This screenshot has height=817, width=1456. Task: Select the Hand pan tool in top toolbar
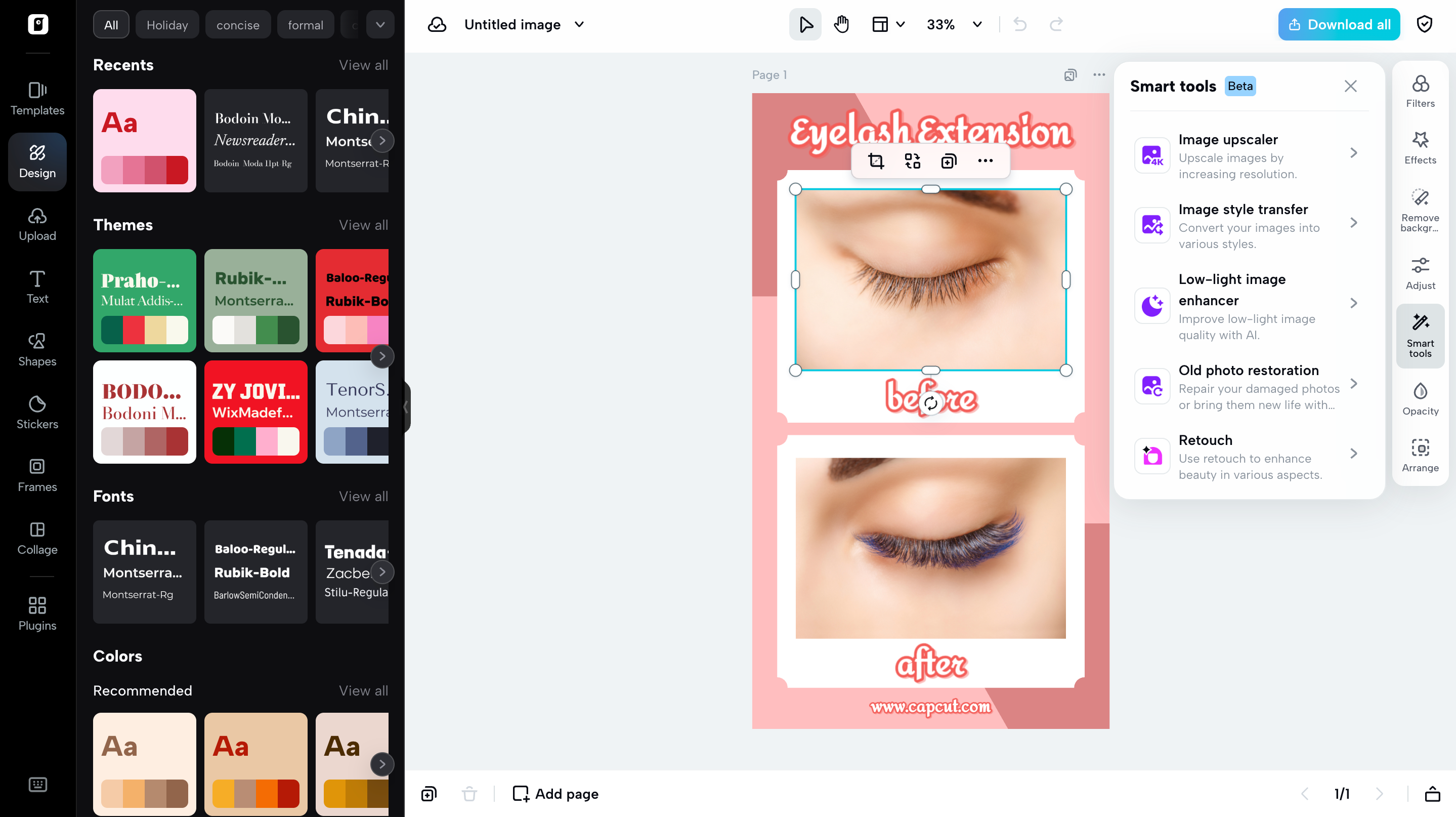[841, 24]
